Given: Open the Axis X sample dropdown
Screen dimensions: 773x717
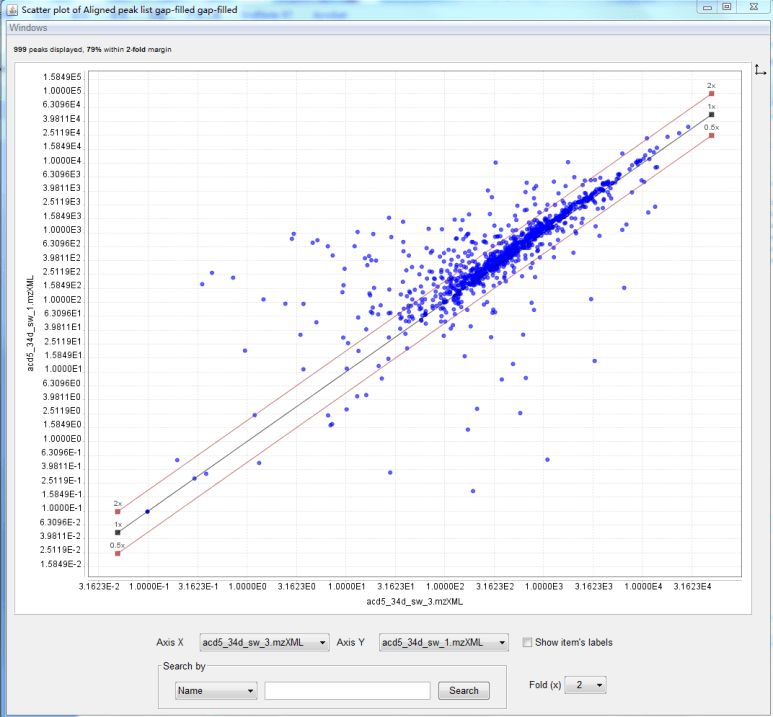Looking at the screenshot, I should pyautogui.click(x=264, y=642).
